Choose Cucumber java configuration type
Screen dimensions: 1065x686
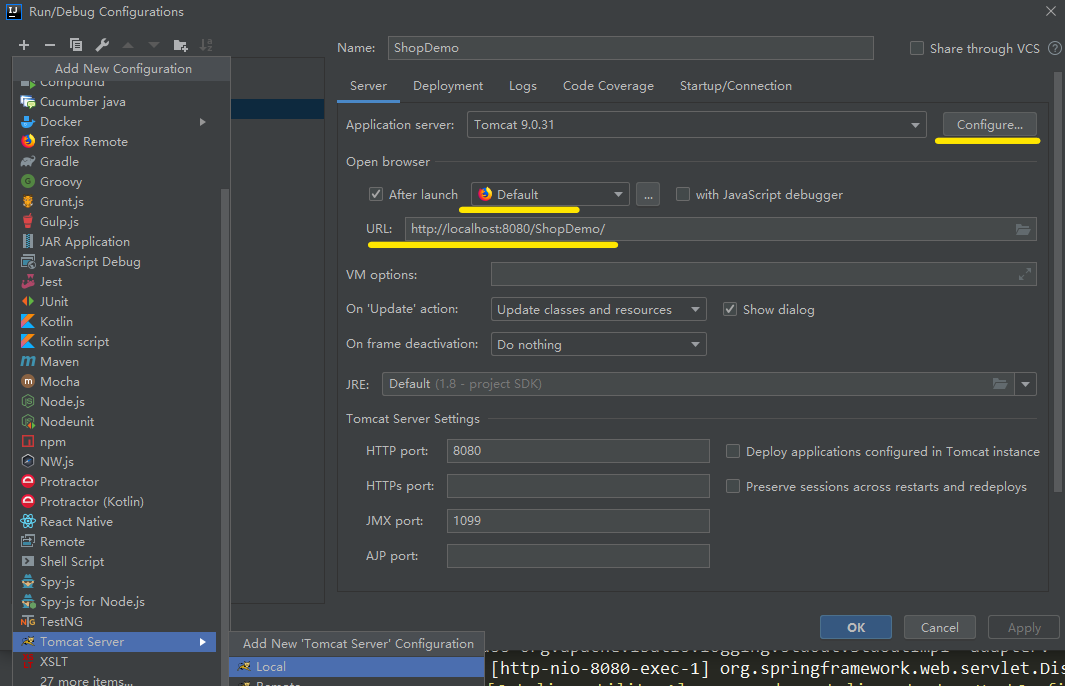tap(115, 102)
